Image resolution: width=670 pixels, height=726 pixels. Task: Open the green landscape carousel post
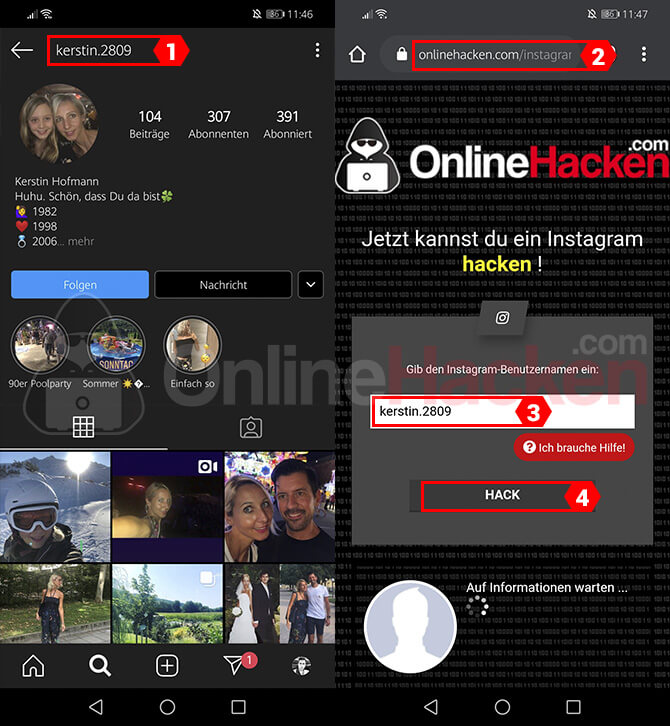click(167, 603)
